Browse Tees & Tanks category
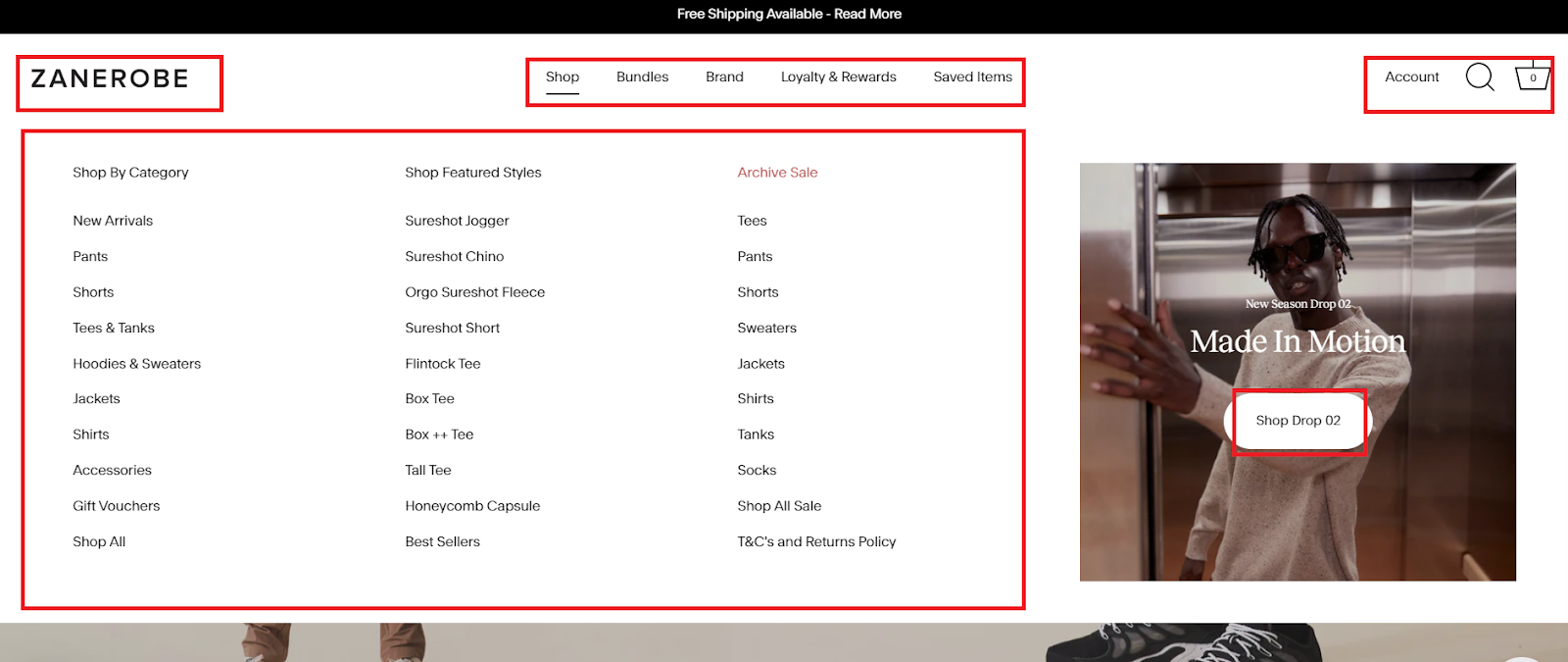The height and width of the screenshot is (662, 1568). pyautogui.click(x=114, y=328)
